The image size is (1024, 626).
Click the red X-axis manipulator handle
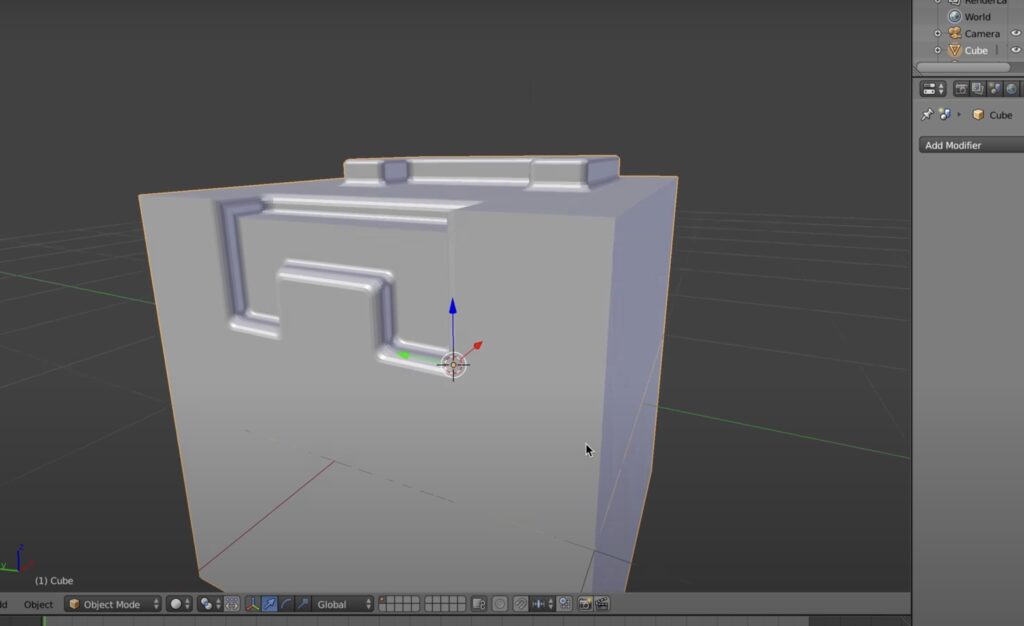(x=477, y=345)
